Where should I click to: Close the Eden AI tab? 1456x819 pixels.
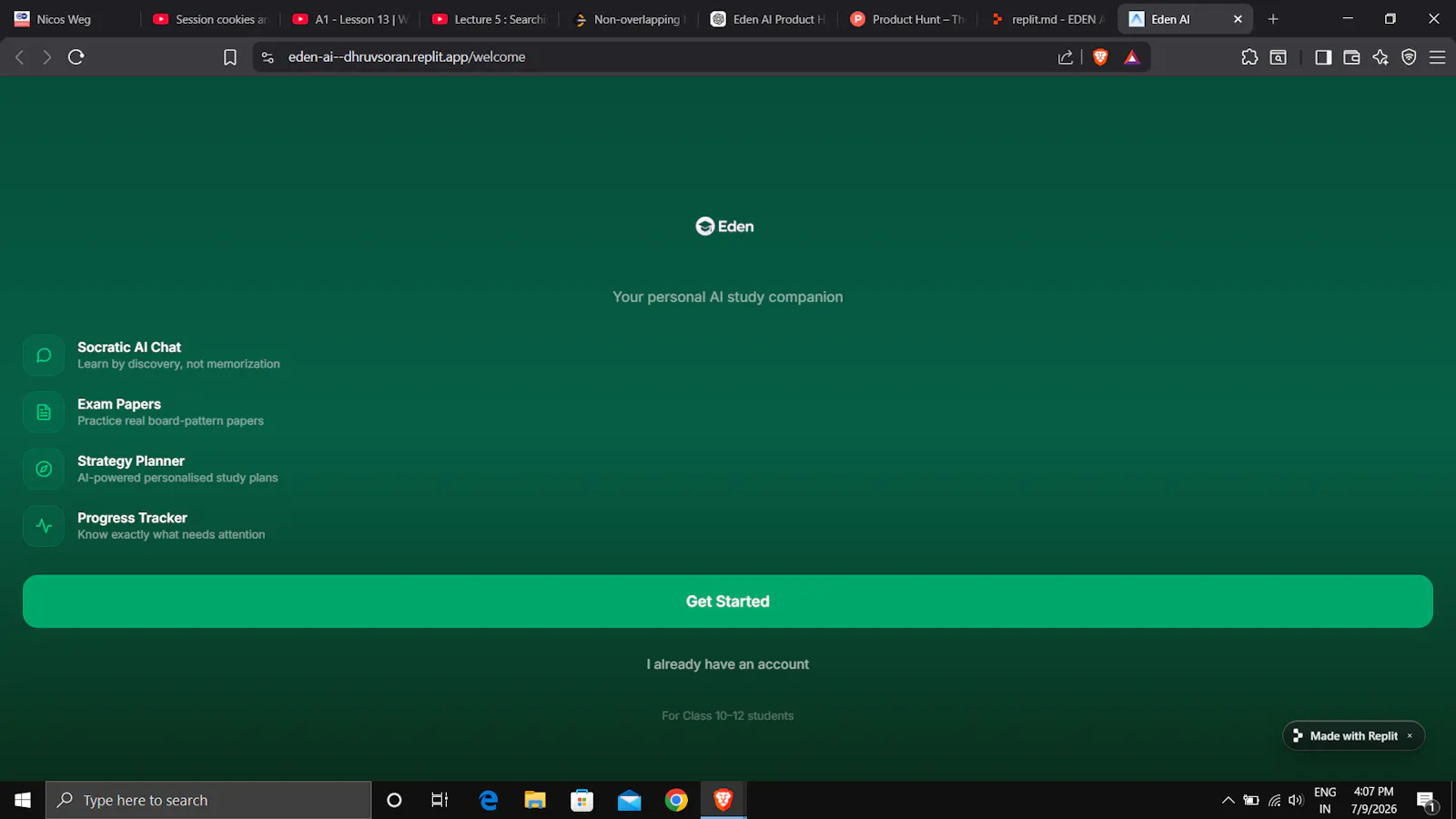pyautogui.click(x=1238, y=19)
